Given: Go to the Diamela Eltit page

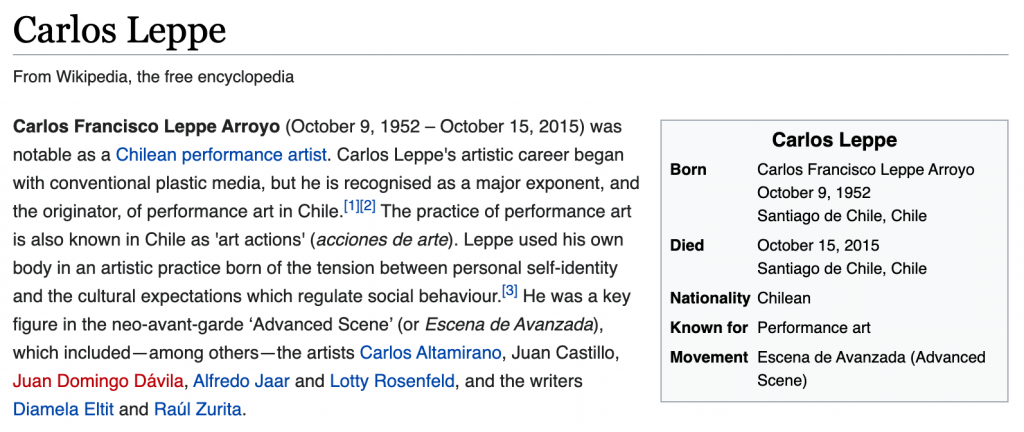Looking at the screenshot, I should [x=62, y=409].
